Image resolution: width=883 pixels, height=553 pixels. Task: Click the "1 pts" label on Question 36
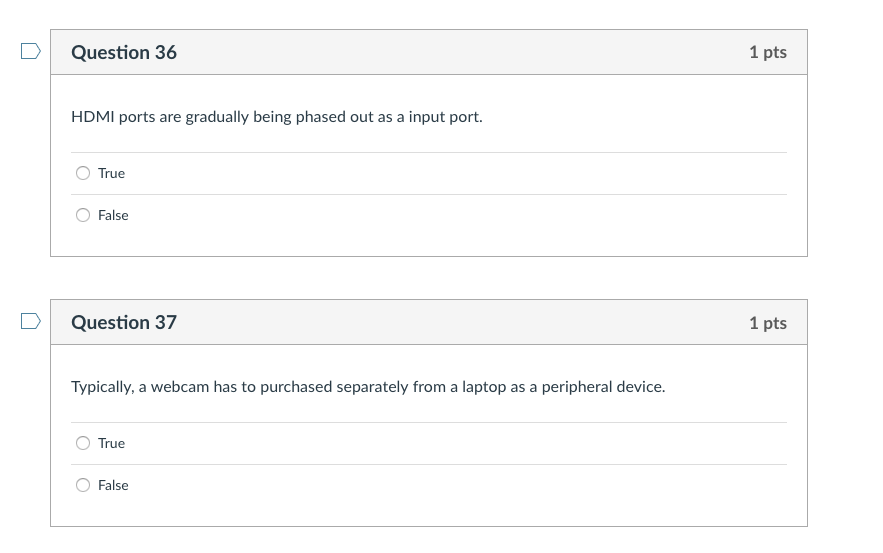[767, 52]
